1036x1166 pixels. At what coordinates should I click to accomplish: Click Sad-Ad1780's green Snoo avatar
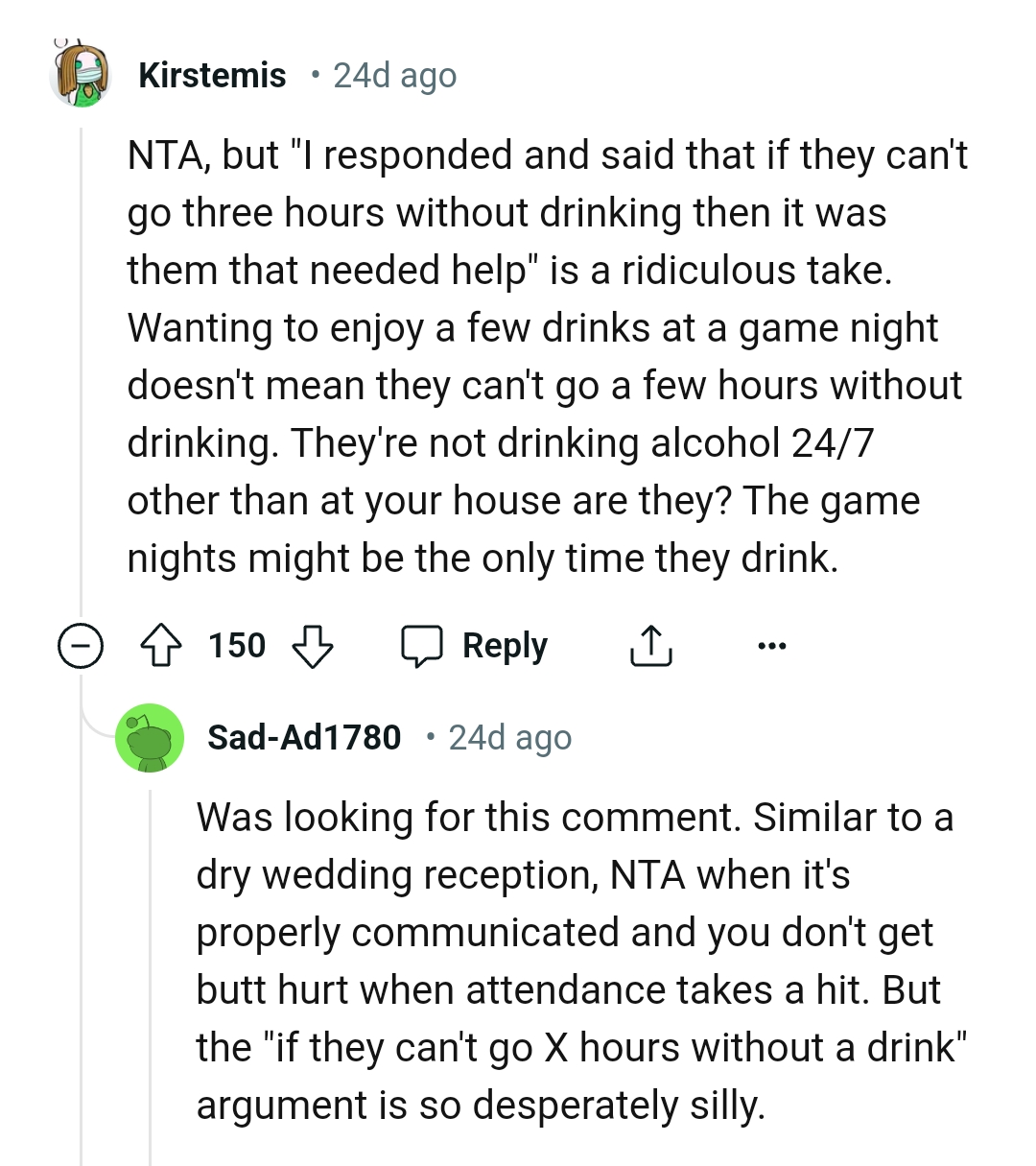click(x=149, y=737)
